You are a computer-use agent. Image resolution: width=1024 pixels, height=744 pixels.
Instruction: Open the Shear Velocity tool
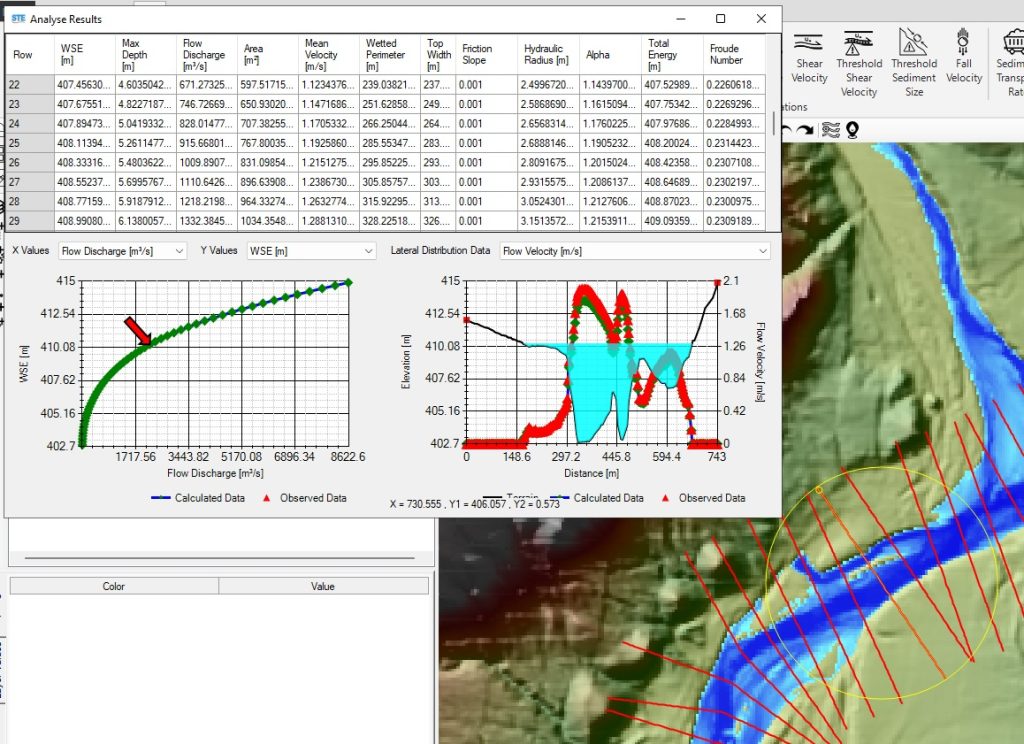coord(809,58)
